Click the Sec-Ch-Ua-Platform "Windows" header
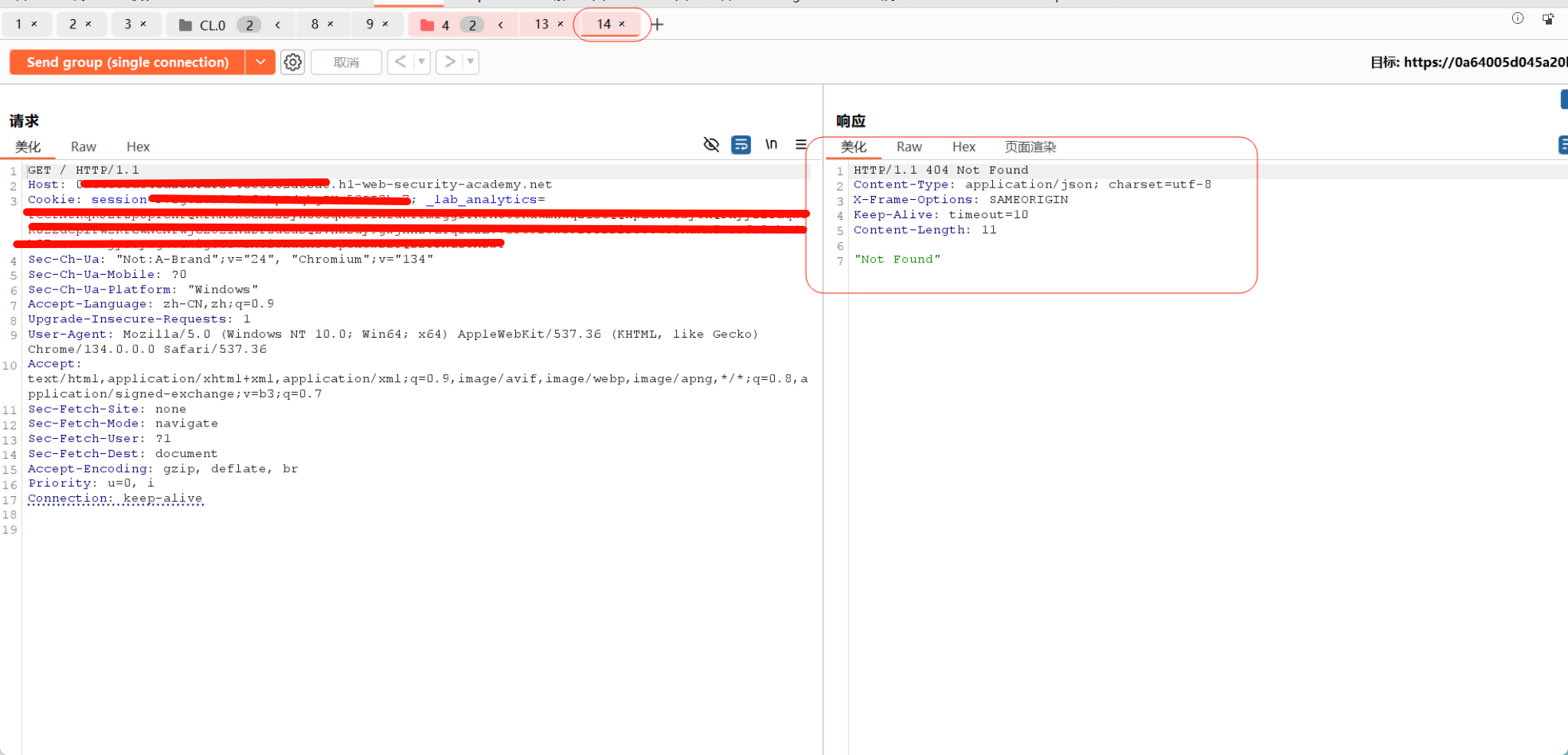 pyautogui.click(x=143, y=289)
